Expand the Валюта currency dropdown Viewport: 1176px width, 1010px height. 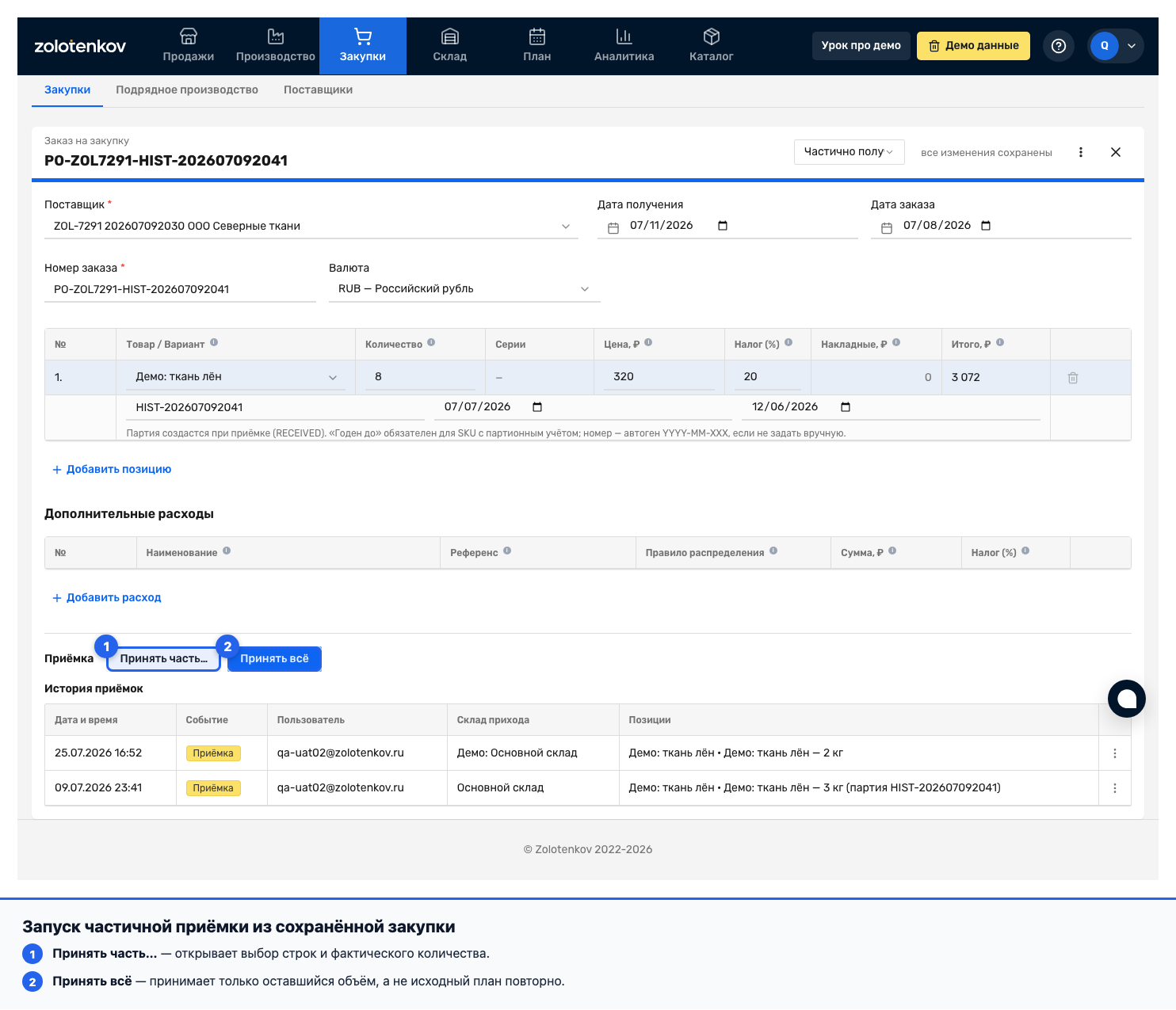coord(585,289)
